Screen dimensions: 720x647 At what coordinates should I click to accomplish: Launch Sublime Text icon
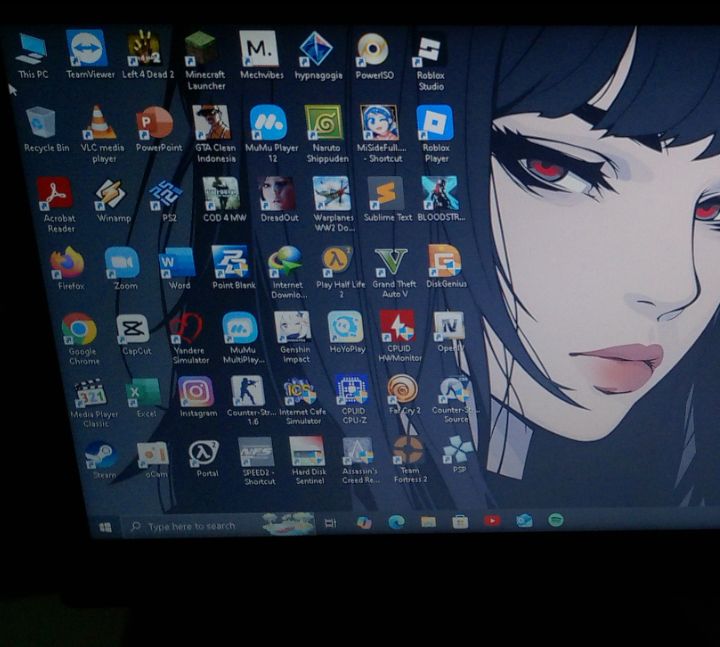(x=387, y=200)
